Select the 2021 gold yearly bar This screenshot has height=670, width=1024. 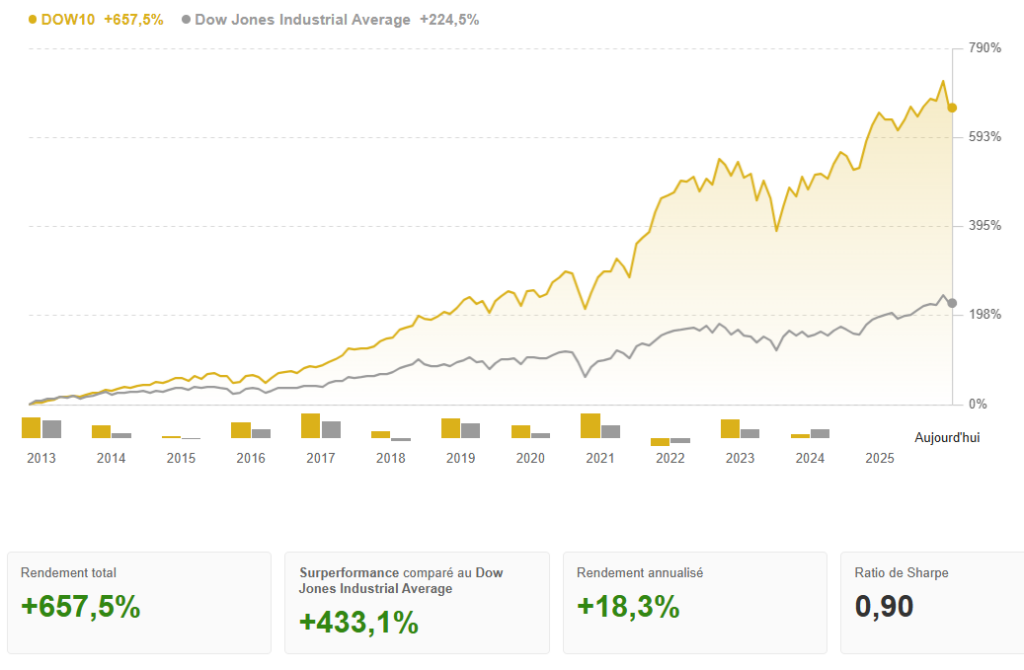(590, 426)
